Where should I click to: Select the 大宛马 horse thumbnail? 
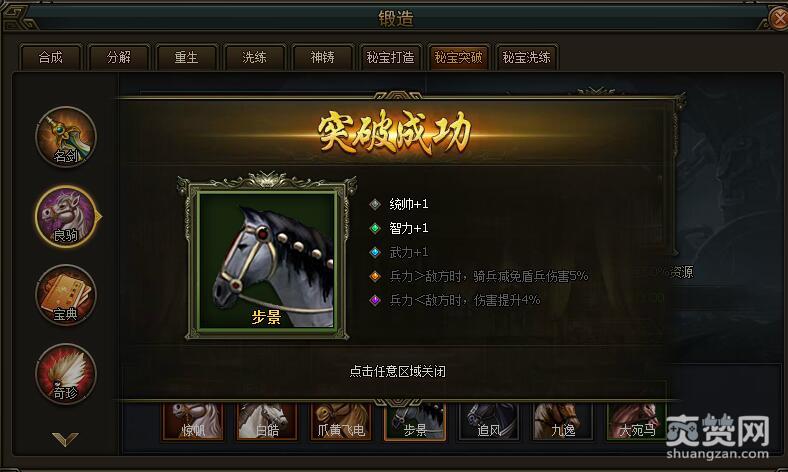pyautogui.click(x=637, y=421)
